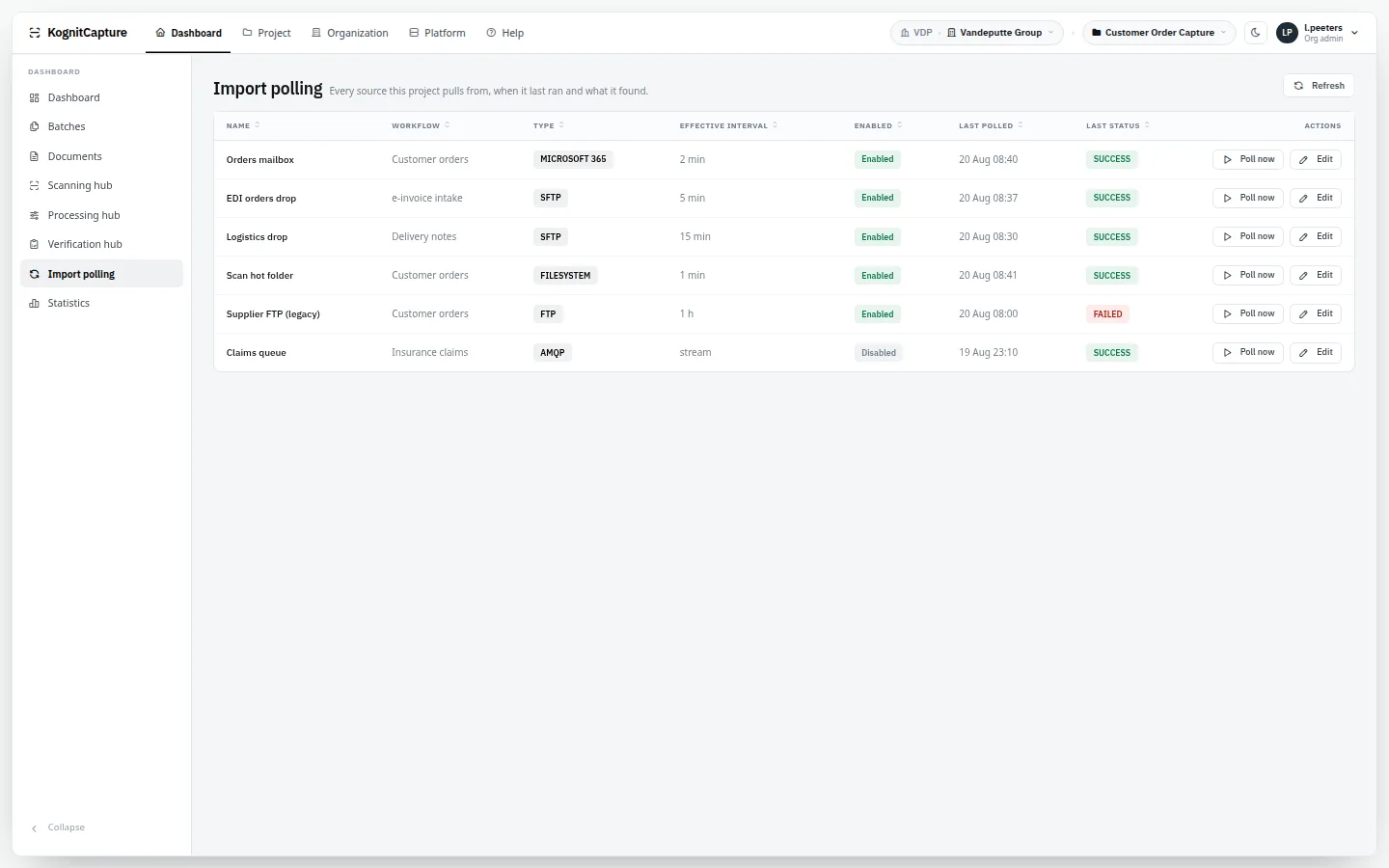Image resolution: width=1389 pixels, height=868 pixels.
Task: Collapse the sidebar
Action: pos(58,827)
